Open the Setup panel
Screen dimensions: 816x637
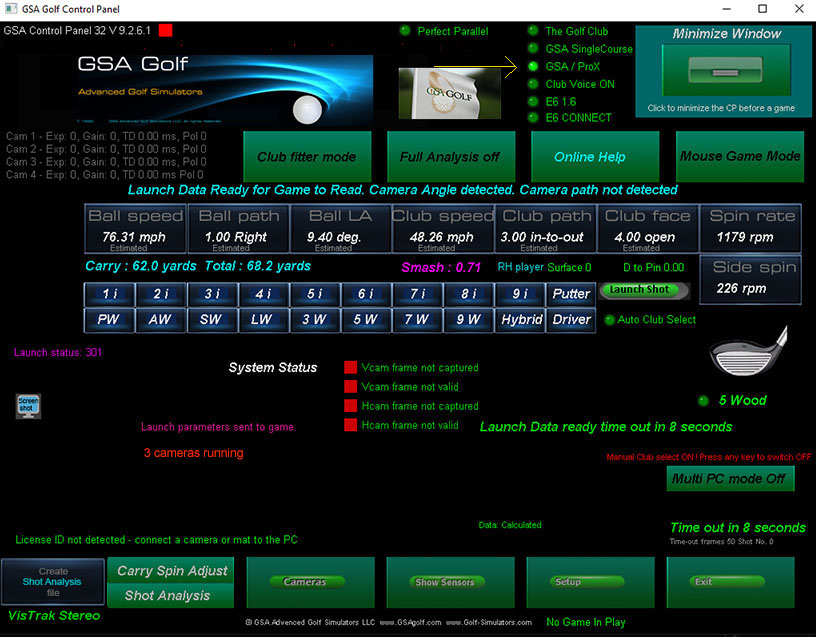[x=568, y=582]
